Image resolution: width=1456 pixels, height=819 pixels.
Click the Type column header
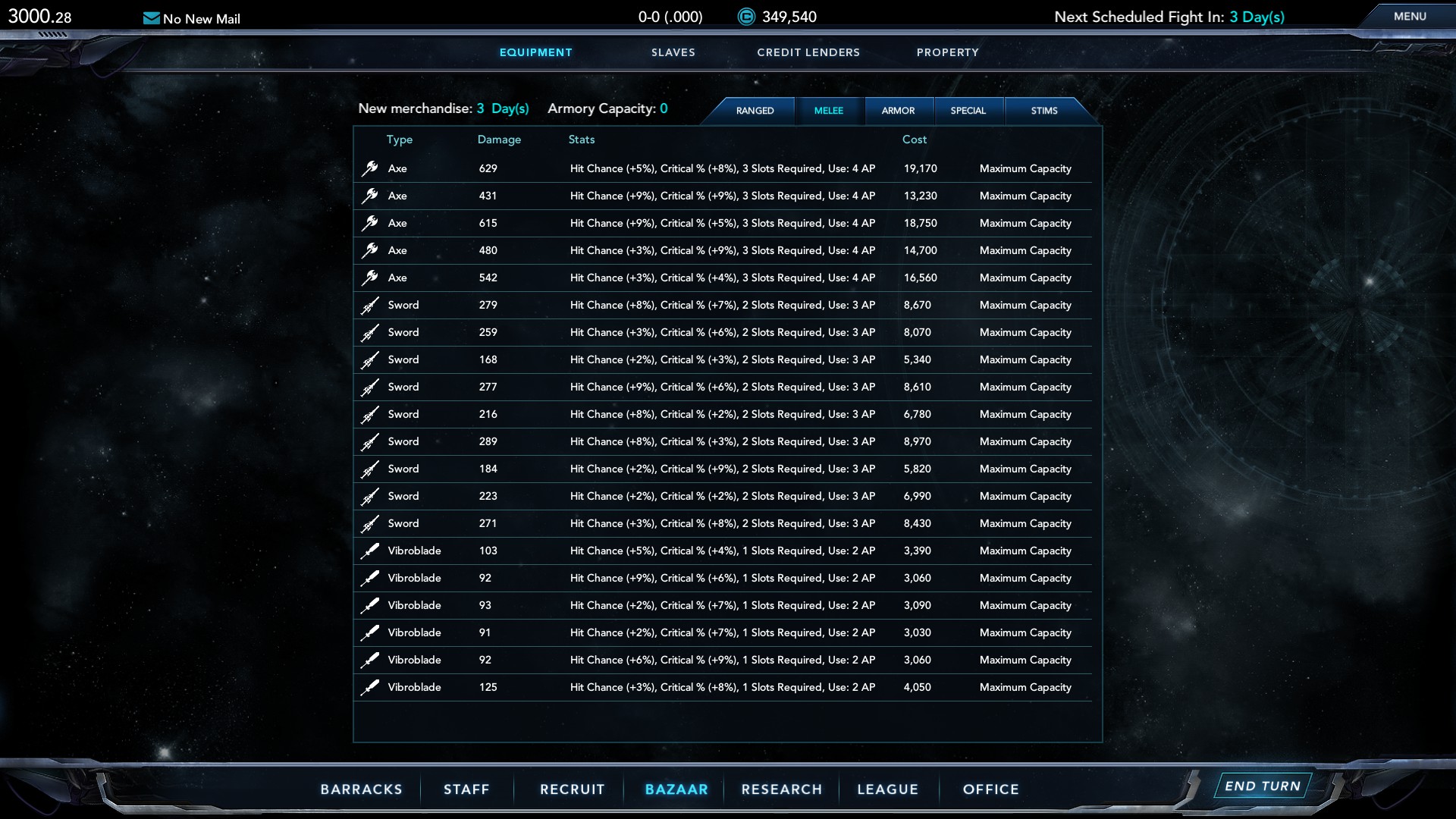[x=400, y=140]
